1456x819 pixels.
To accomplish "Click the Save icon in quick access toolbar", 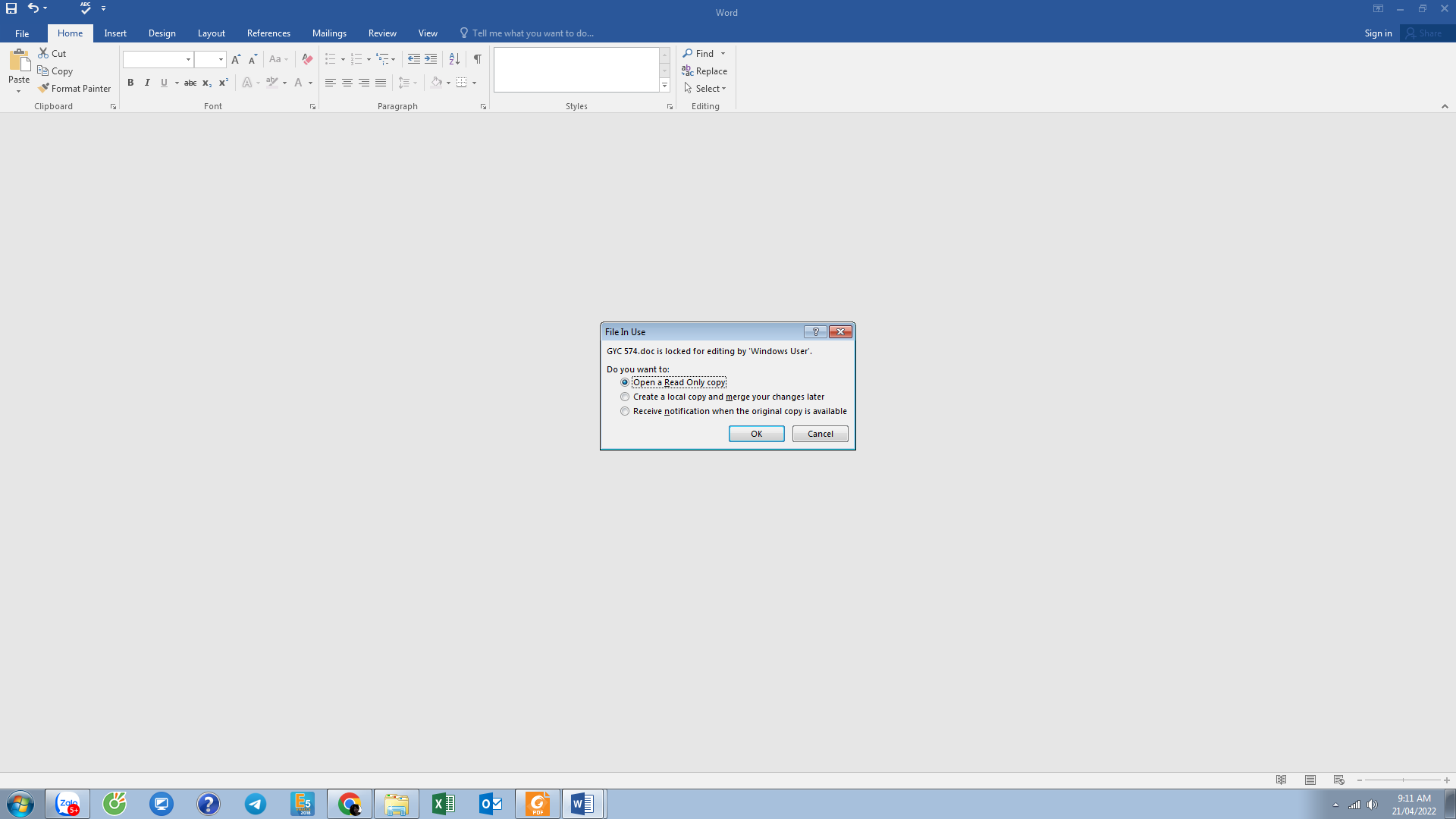I will [x=11, y=8].
